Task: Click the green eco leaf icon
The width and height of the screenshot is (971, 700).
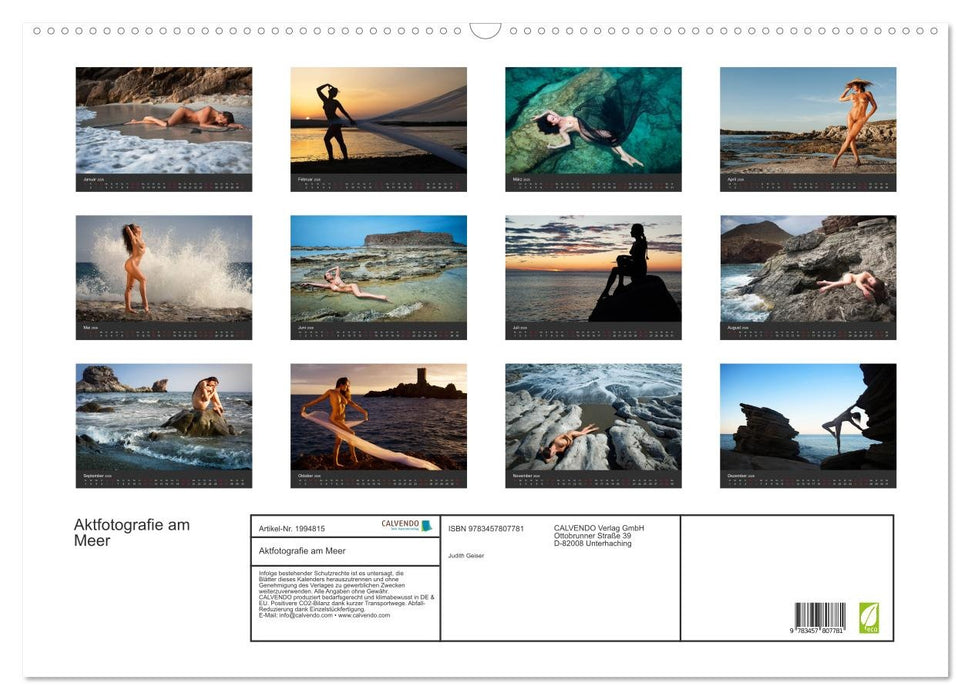Action: tap(869, 620)
